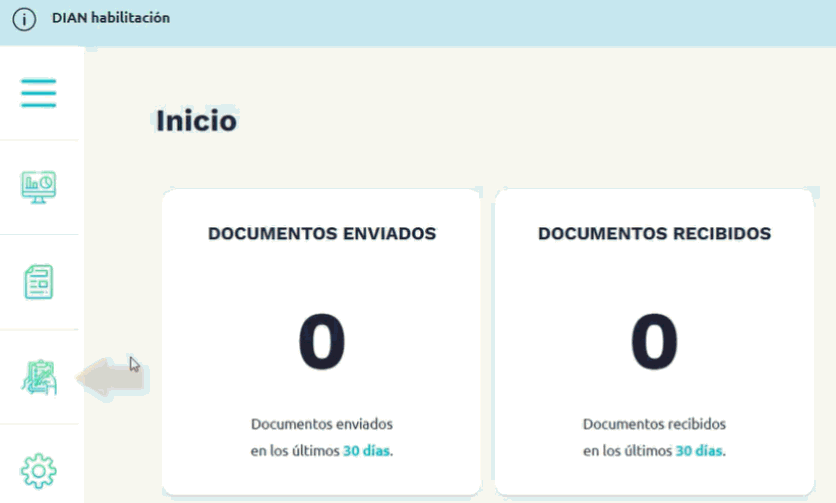
Task: Click the info icon in top banner
Action: click(x=24, y=19)
